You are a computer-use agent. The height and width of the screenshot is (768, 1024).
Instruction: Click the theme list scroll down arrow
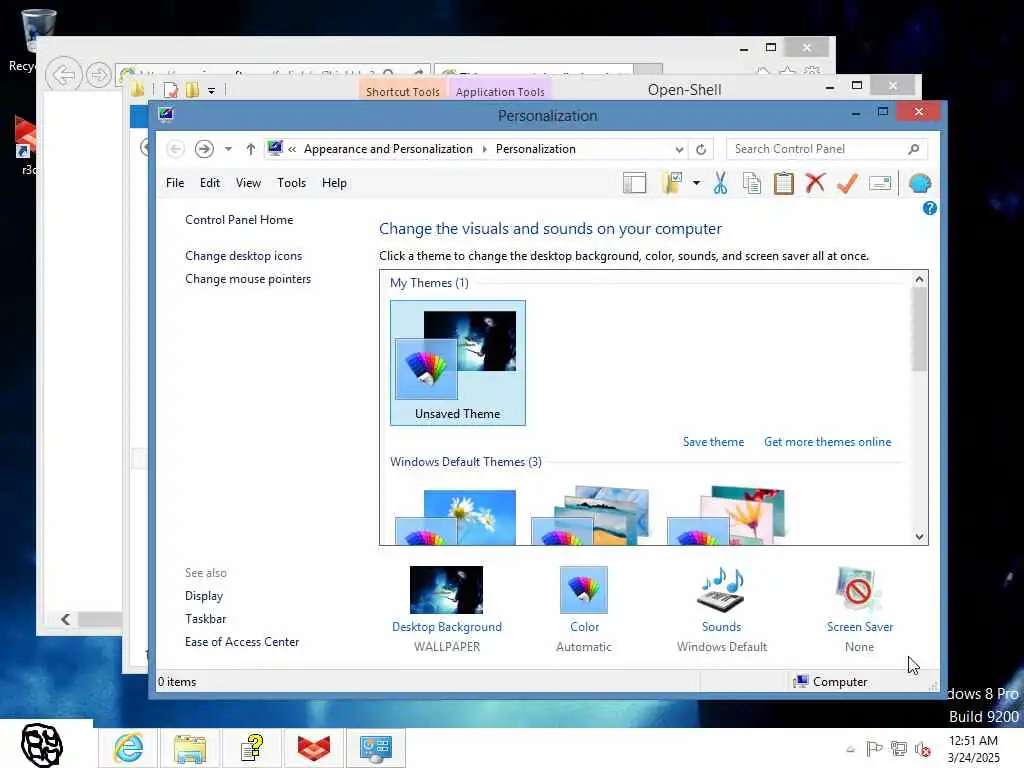(x=920, y=537)
